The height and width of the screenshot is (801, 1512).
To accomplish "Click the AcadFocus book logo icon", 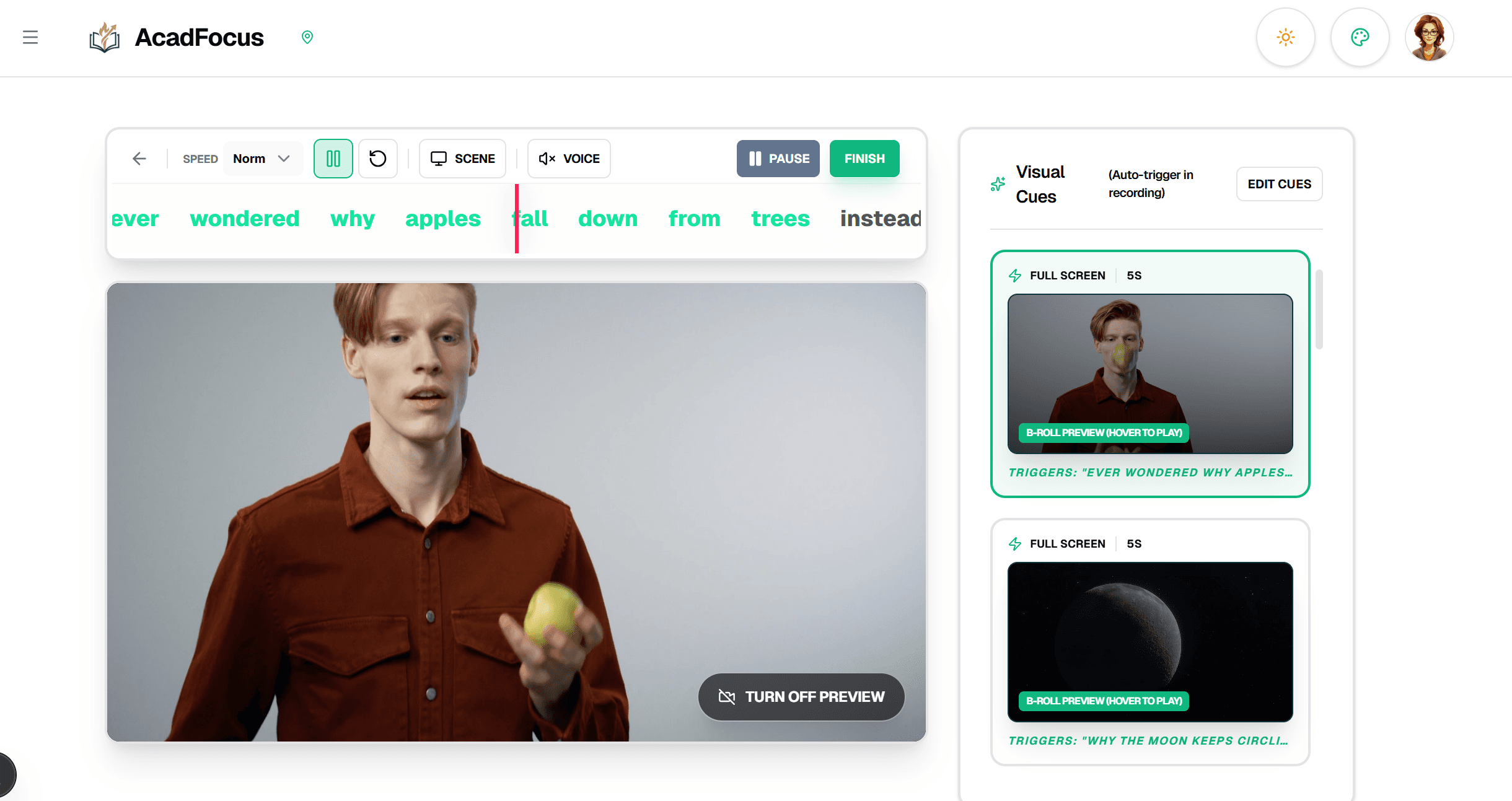I will (103, 37).
